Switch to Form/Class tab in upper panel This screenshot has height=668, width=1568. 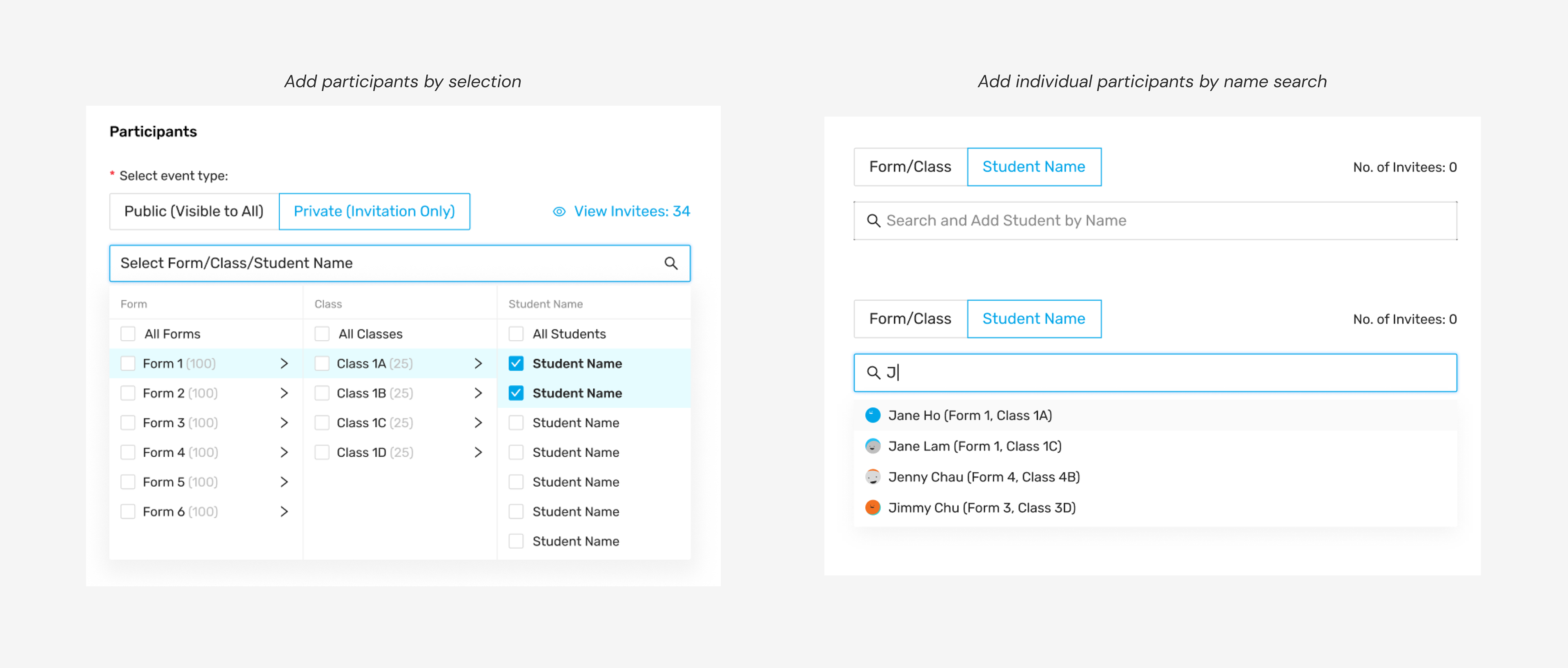click(910, 167)
